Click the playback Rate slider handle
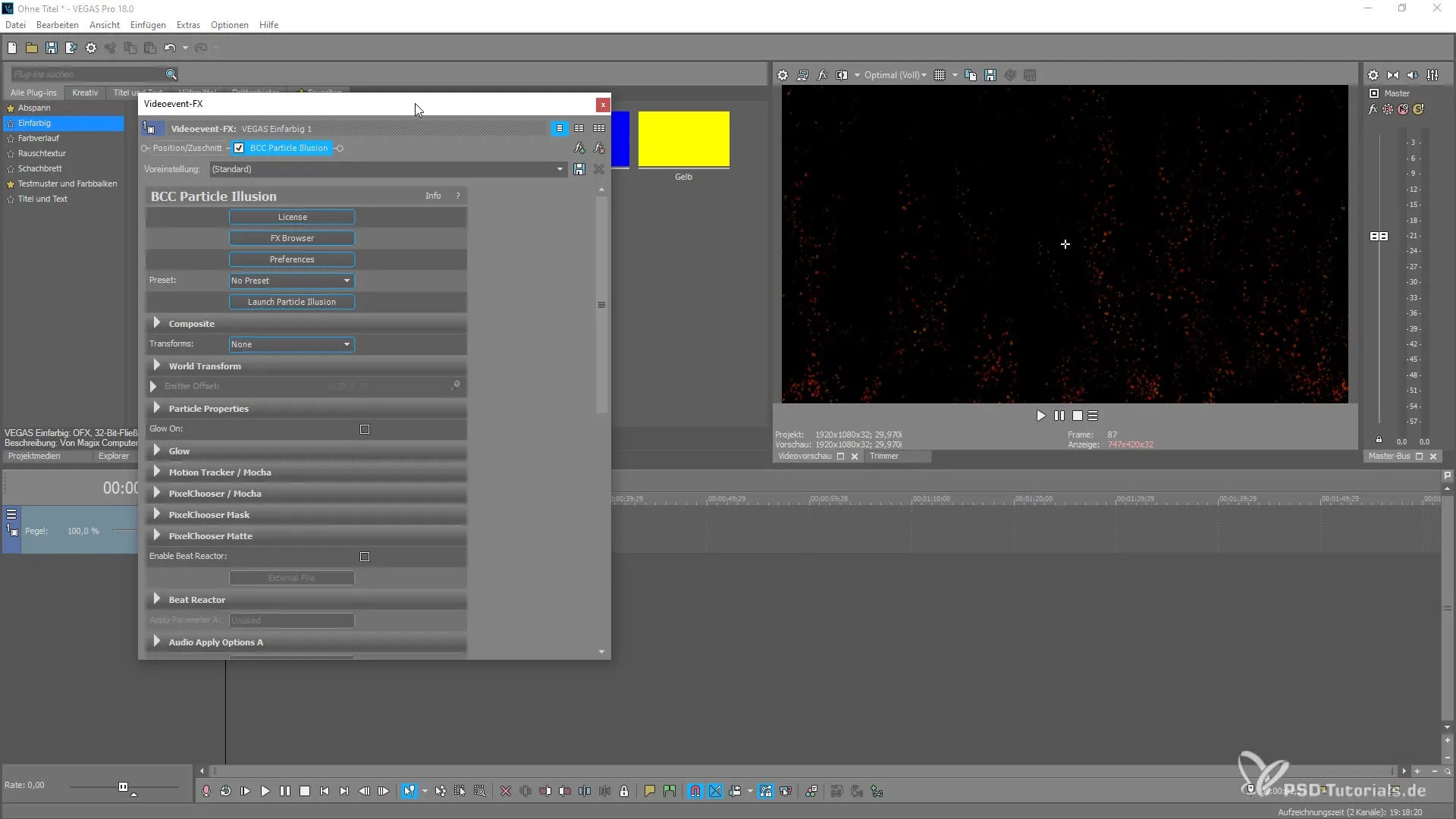1456x819 pixels. 123,786
